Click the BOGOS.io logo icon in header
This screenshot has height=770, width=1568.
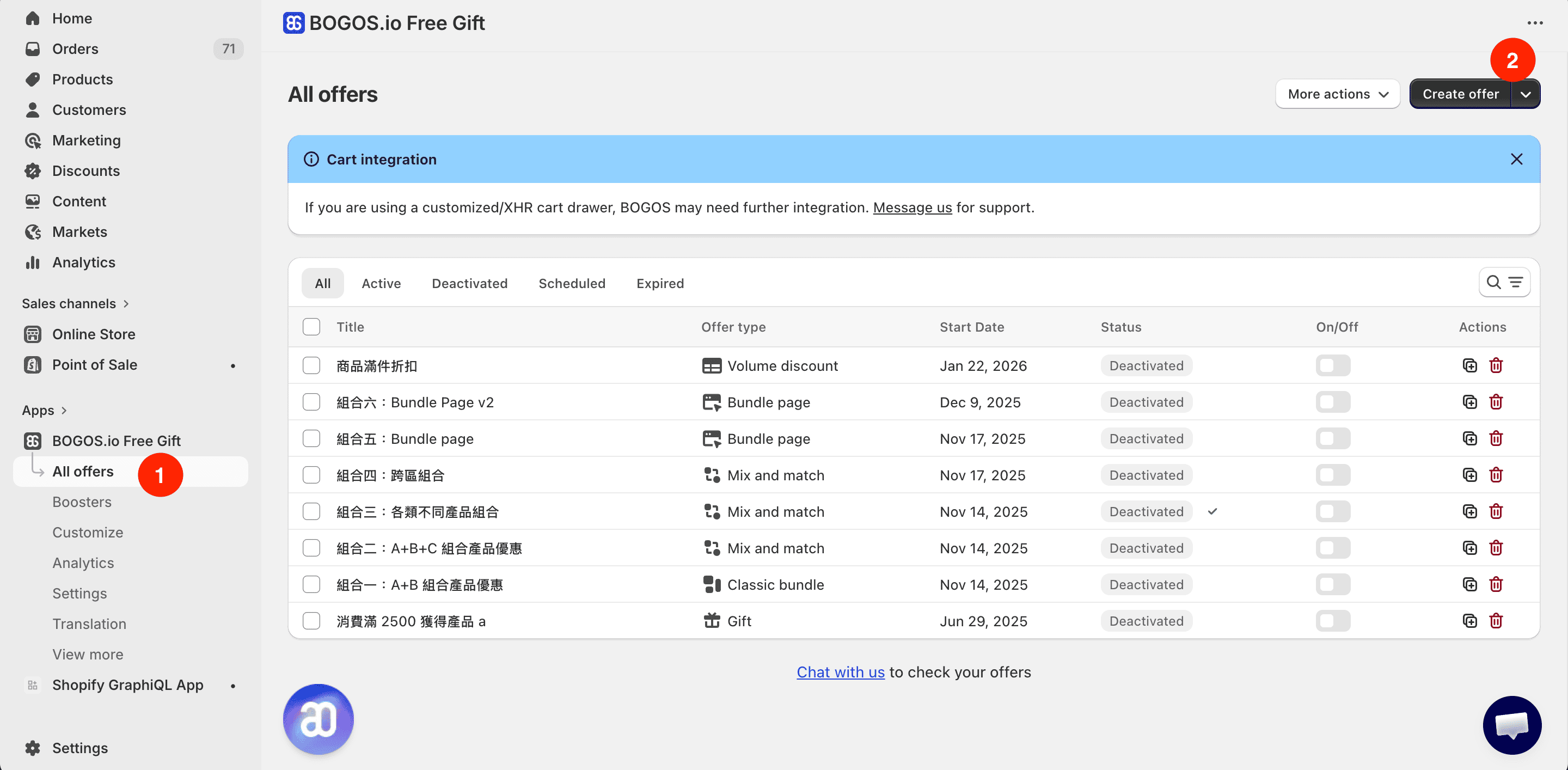pos(293,23)
